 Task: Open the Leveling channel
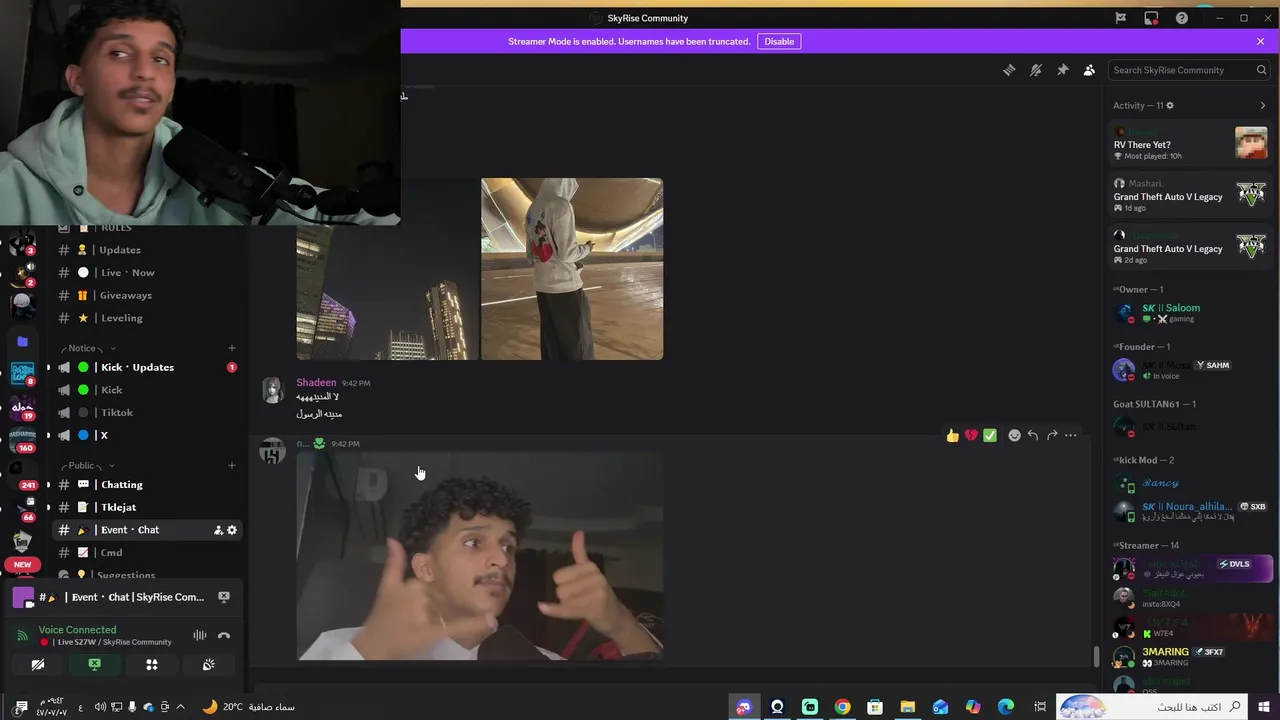[146, 318]
